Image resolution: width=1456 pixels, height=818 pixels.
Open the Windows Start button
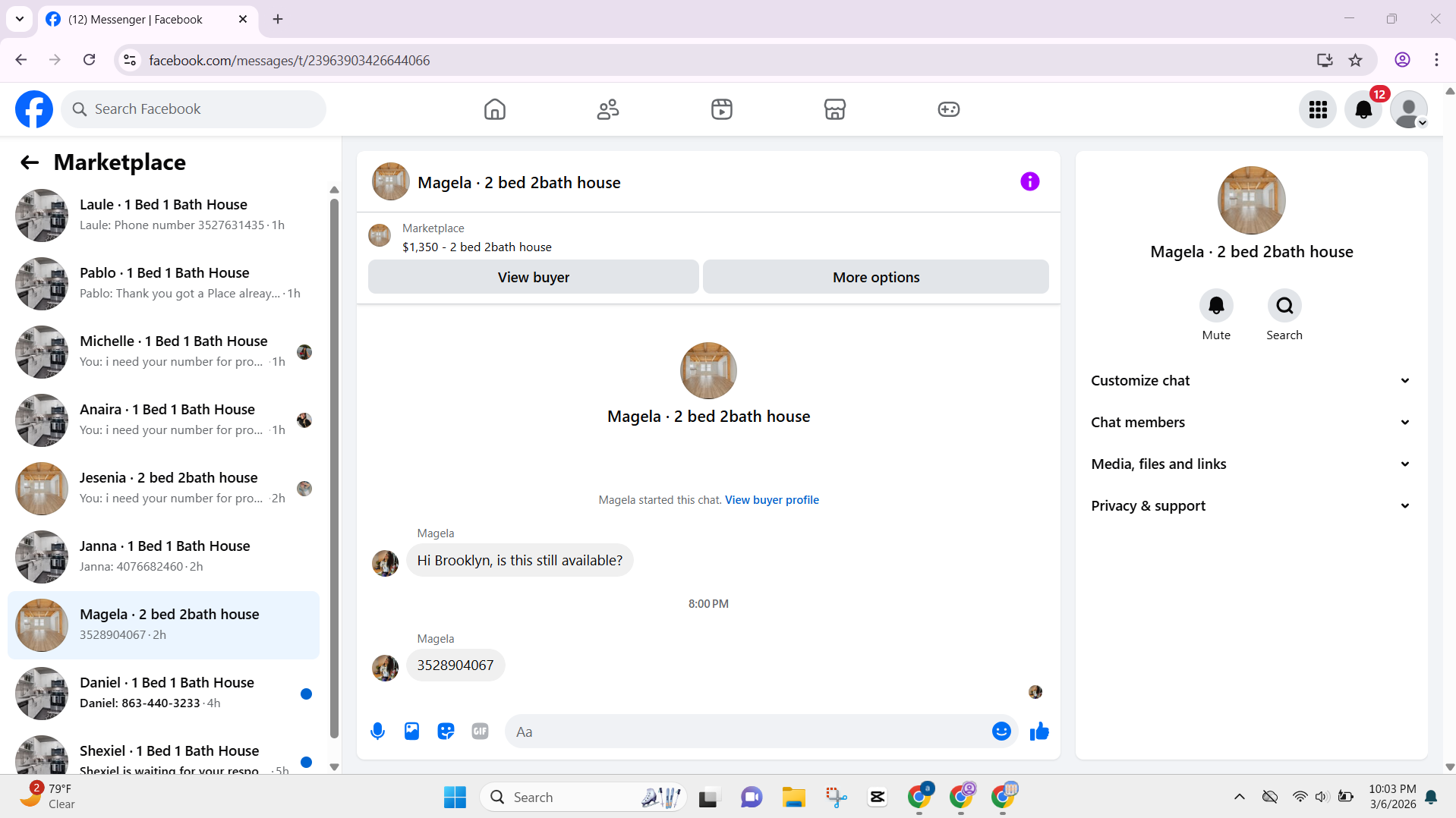tap(455, 797)
